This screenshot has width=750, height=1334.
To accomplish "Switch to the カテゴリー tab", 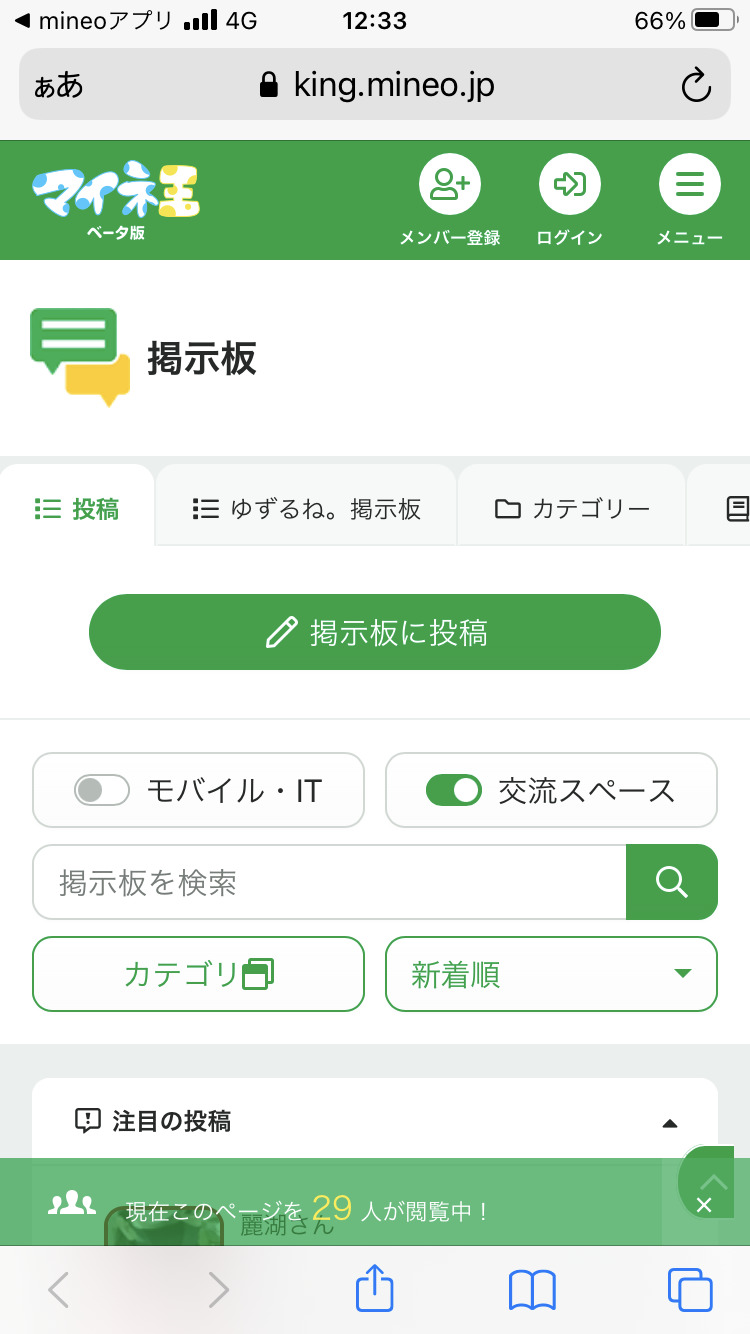I will [572, 509].
